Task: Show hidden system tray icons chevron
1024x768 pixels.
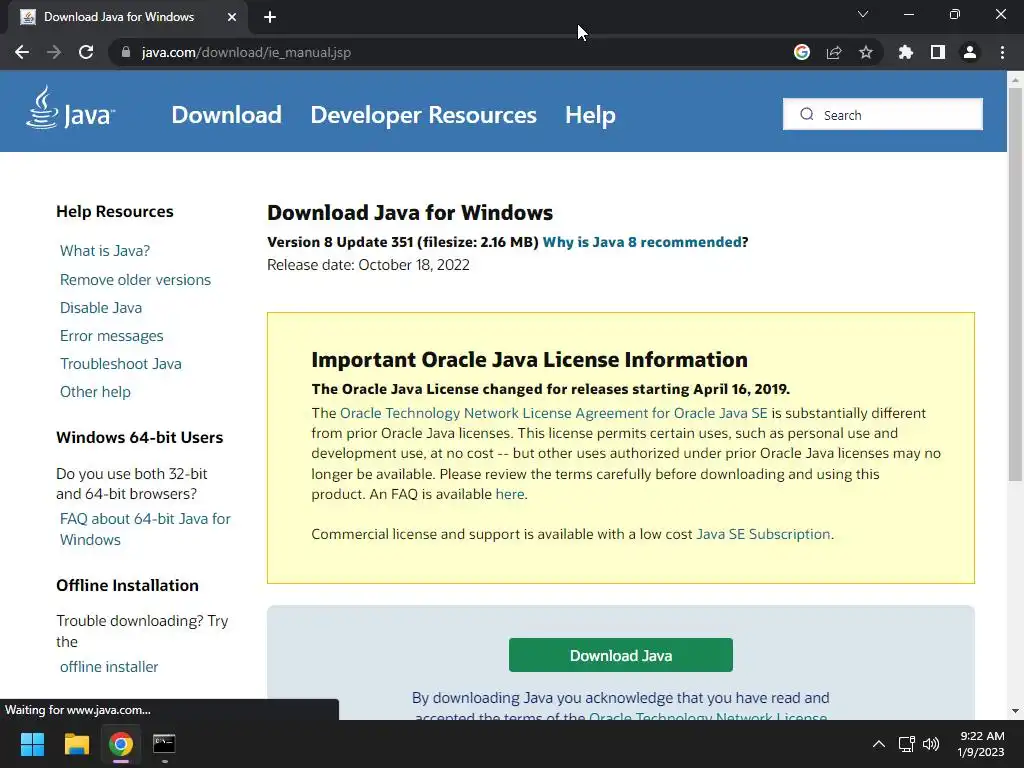Action: tap(879, 744)
